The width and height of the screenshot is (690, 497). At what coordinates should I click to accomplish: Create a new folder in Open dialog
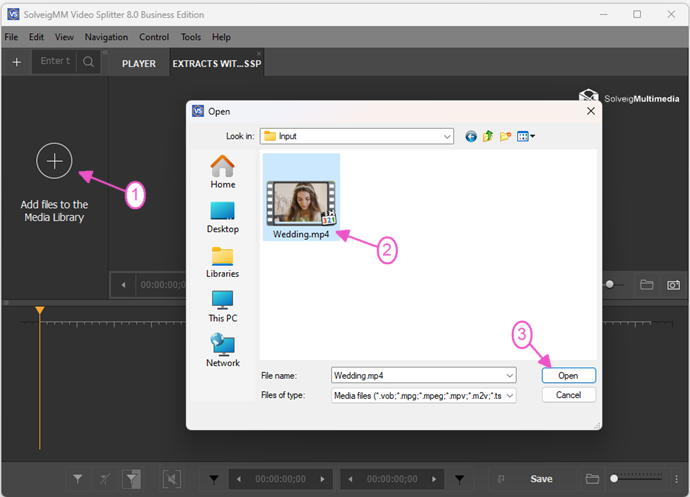pos(505,136)
